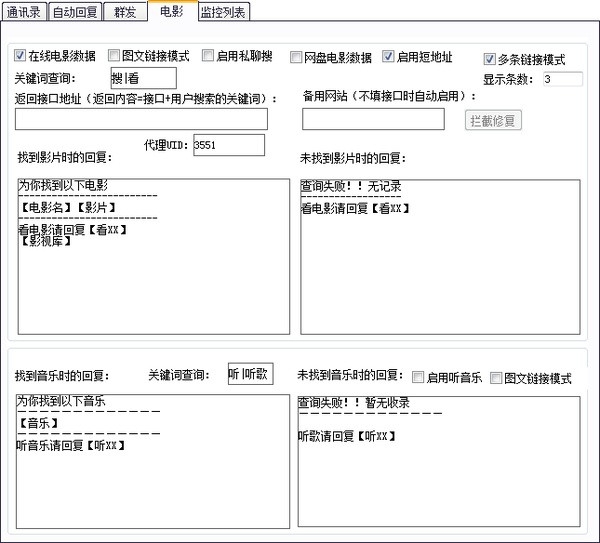
Task: Open the 自动回复 tab
Action: point(75,11)
